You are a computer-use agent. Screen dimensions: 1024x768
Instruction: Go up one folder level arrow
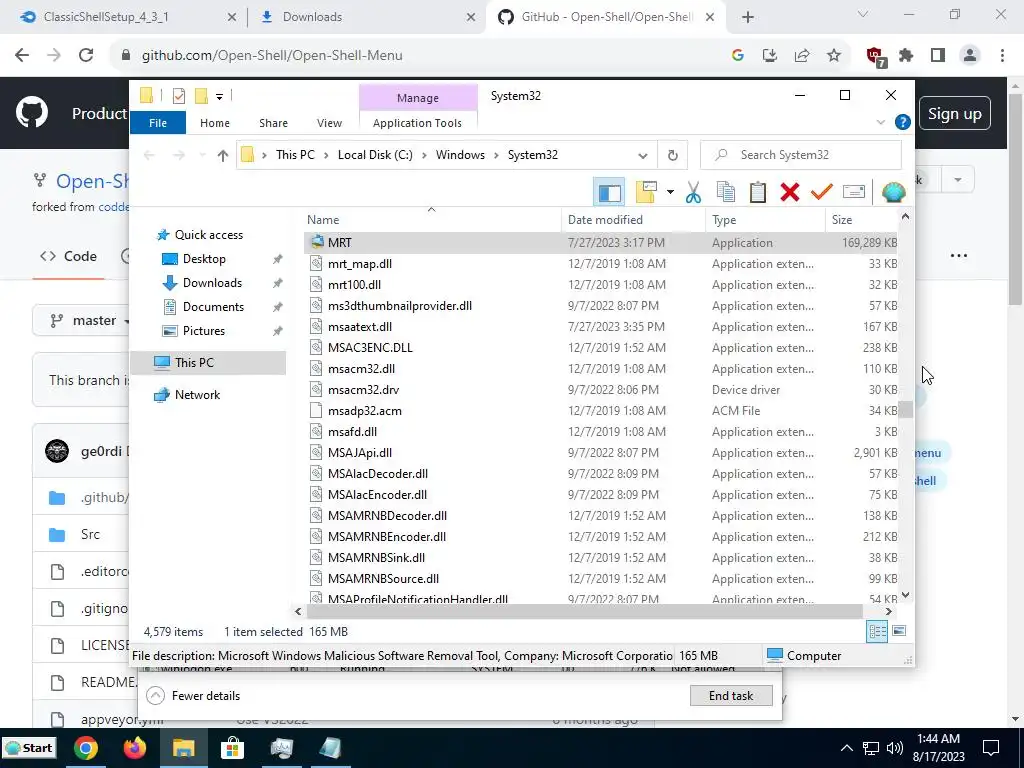click(x=223, y=155)
